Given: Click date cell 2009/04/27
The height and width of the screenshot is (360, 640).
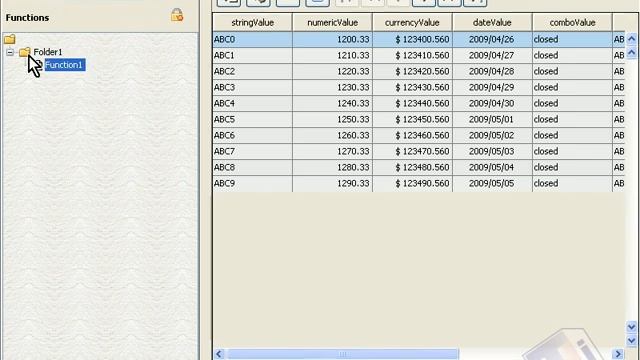Looking at the screenshot, I should click(x=492, y=56).
